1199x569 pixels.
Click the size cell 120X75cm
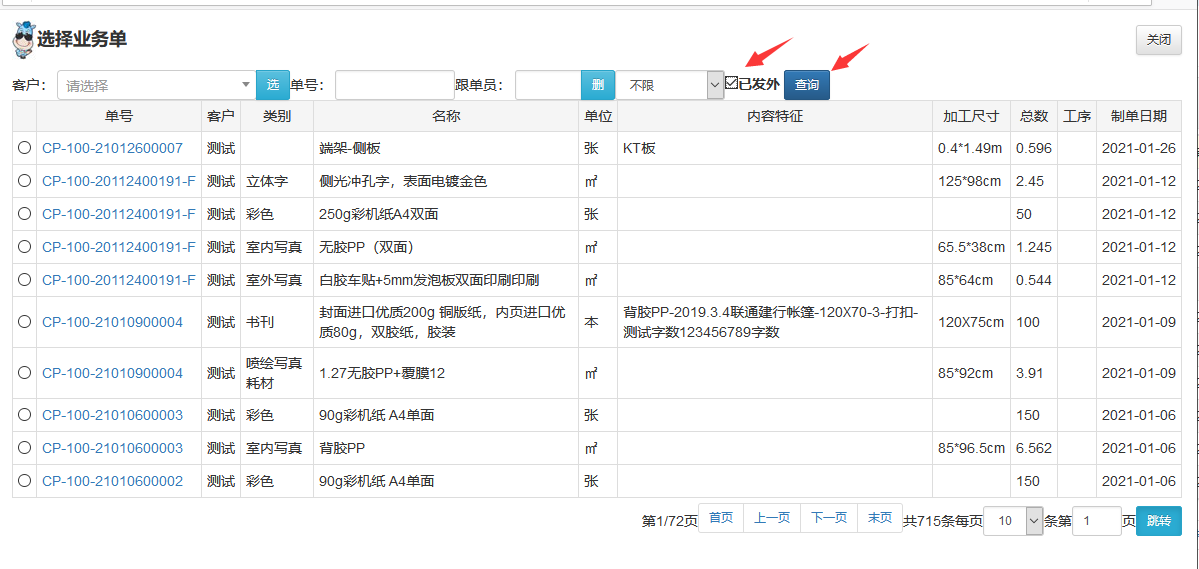tap(971, 322)
